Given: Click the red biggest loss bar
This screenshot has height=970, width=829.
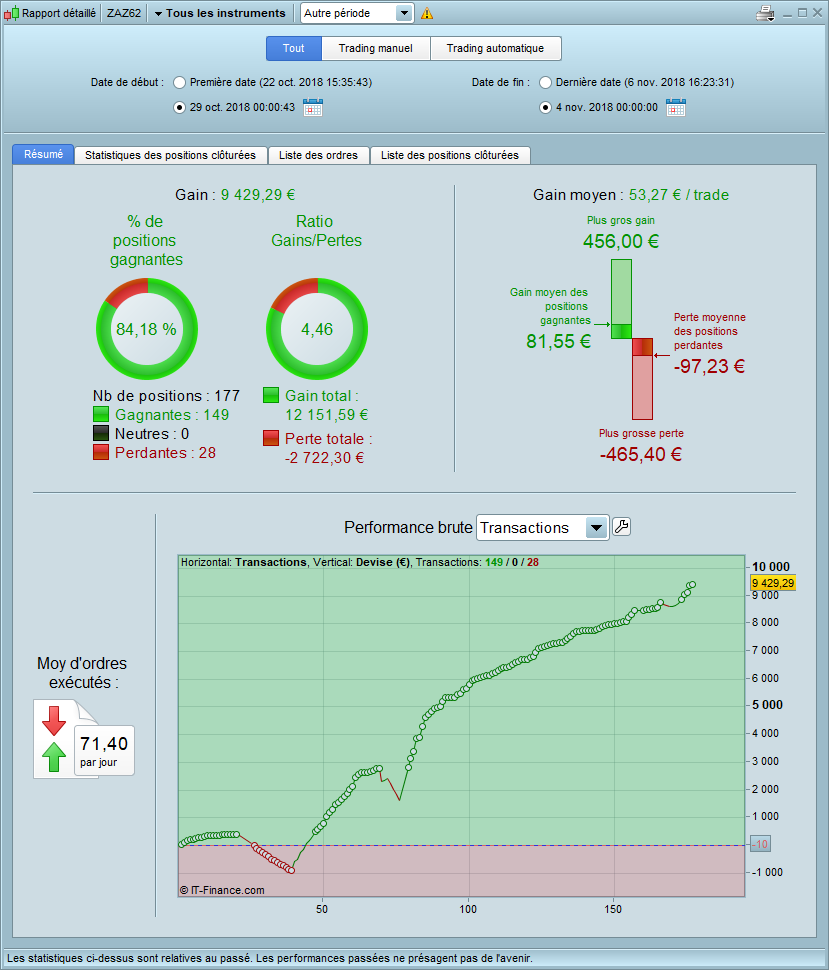Looking at the screenshot, I should pyautogui.click(x=642, y=379).
